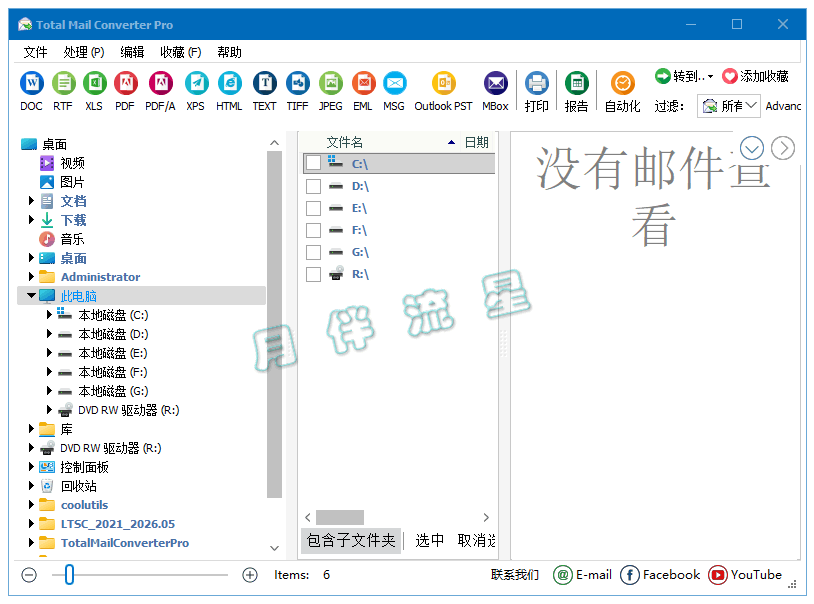
Task: Expand 本地磁盘 (C:) tree node
Action: 50,315
